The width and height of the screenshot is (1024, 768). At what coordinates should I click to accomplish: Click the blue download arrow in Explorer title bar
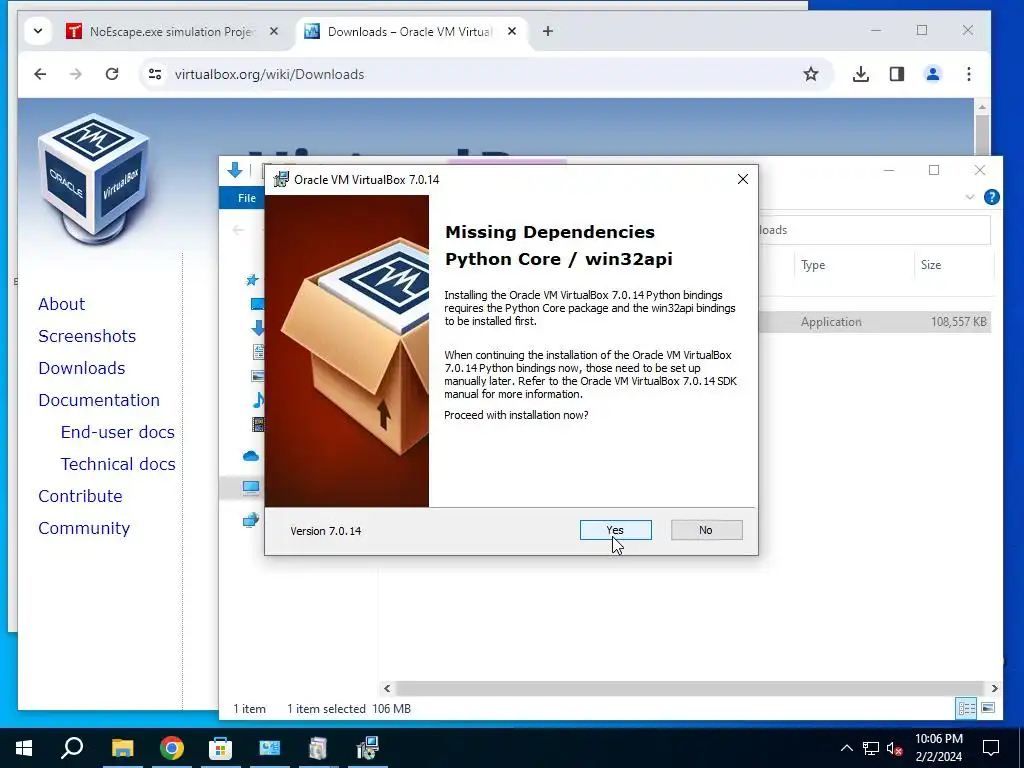(235, 170)
